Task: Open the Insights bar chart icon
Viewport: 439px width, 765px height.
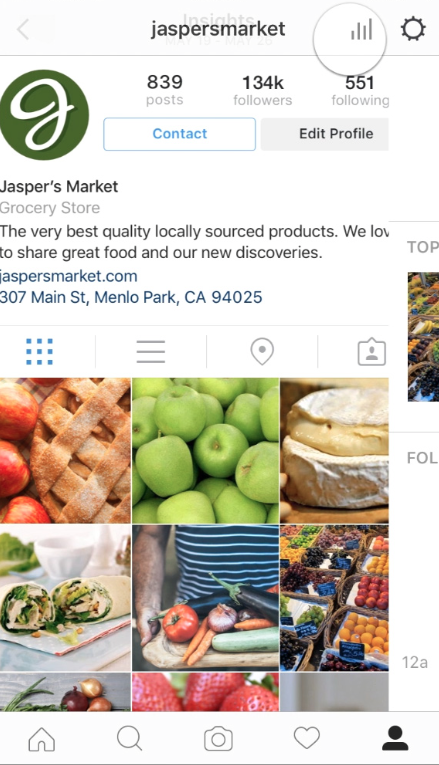Action: tap(361, 30)
